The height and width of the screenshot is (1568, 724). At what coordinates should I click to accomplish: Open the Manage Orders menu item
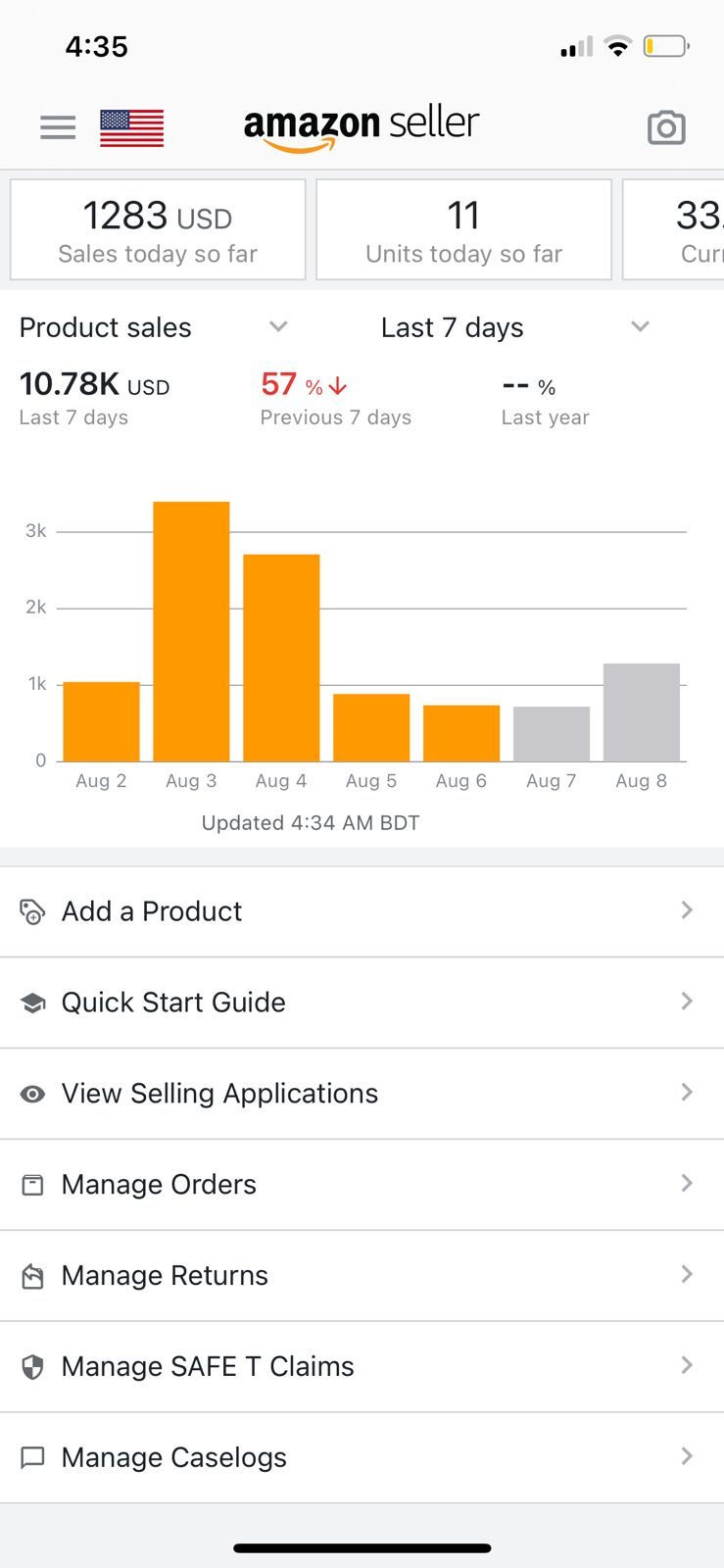click(159, 1185)
